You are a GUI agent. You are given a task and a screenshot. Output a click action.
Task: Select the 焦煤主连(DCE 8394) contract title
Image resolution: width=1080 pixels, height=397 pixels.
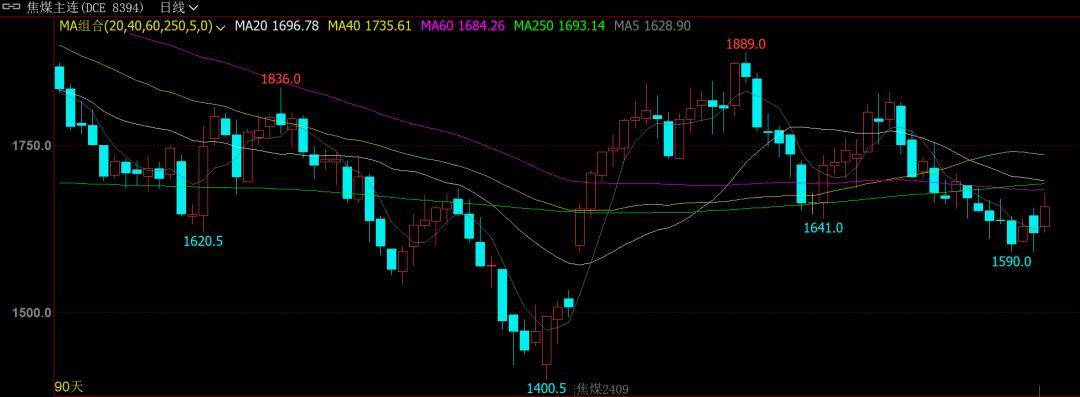[x=86, y=8]
